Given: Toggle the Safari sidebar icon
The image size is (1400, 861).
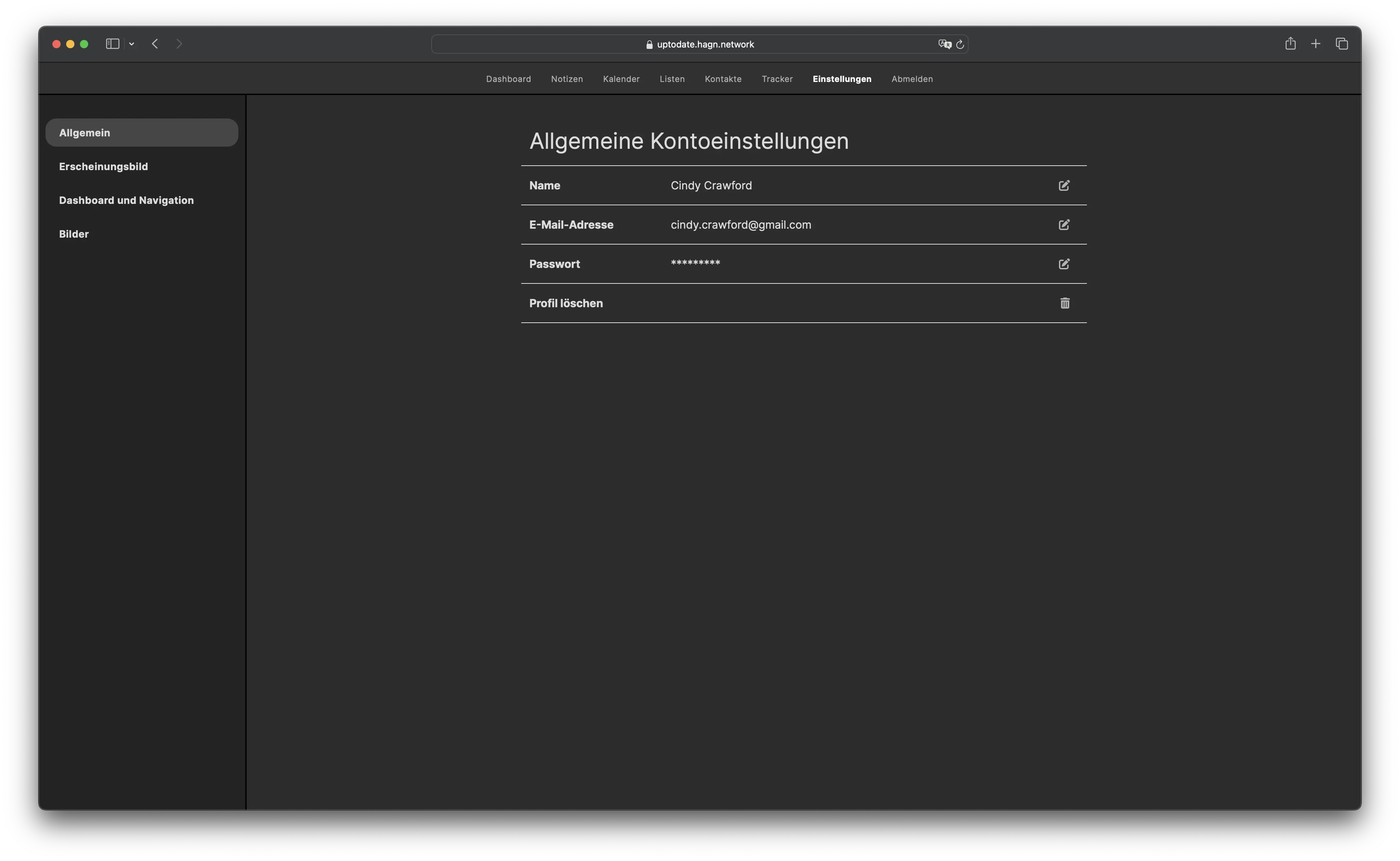Looking at the screenshot, I should click(x=112, y=44).
